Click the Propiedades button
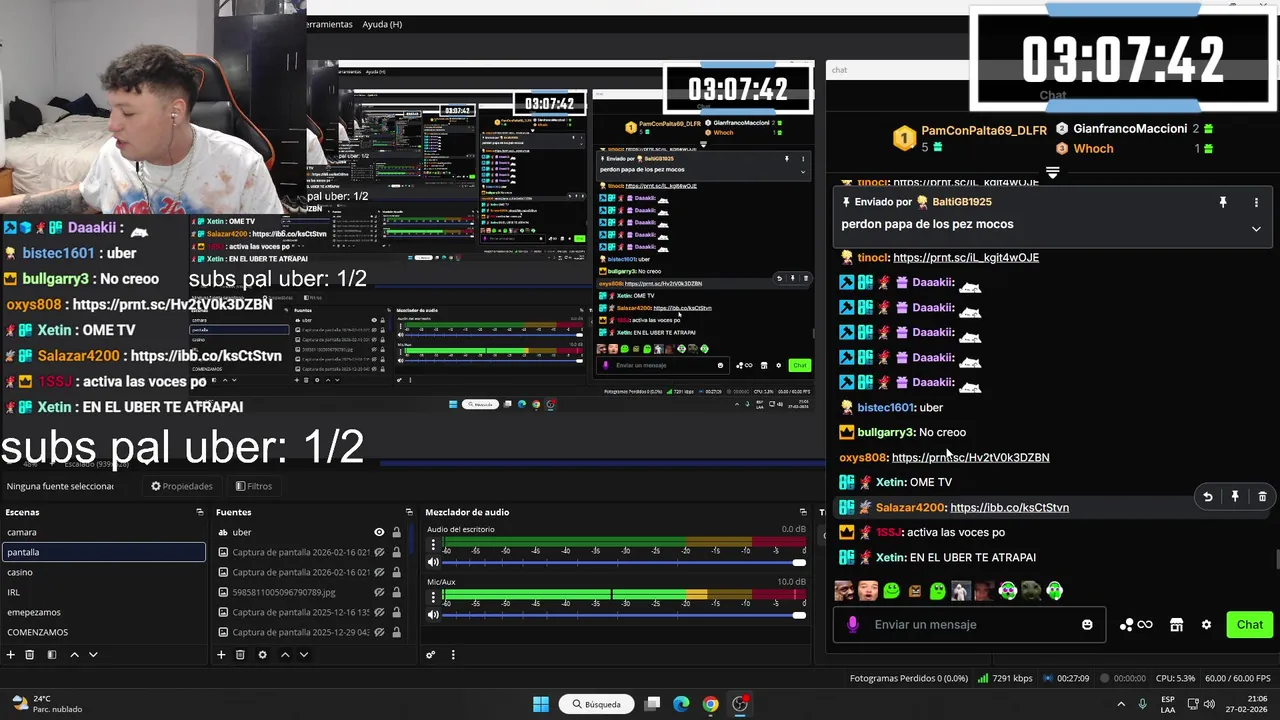 [x=182, y=486]
